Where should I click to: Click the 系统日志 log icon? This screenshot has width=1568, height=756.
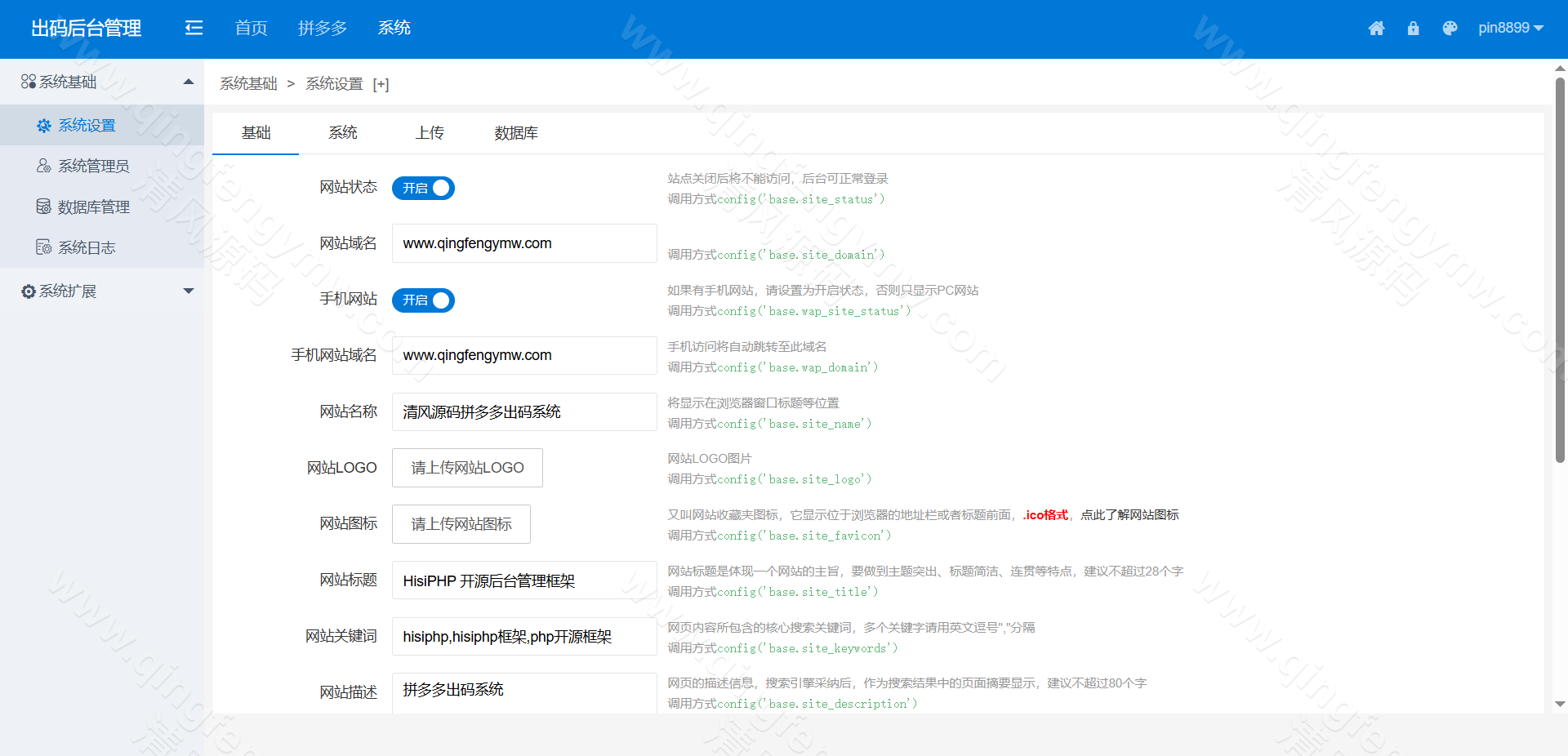[x=44, y=247]
